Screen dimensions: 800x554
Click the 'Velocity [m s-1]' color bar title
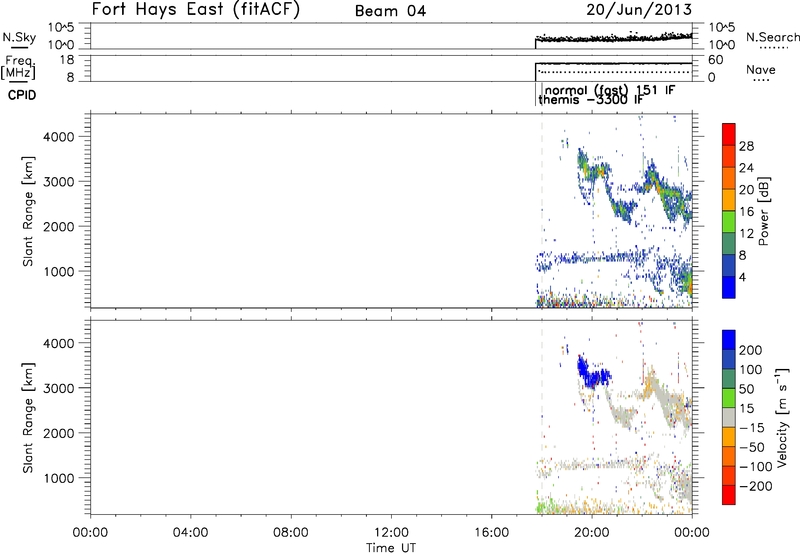click(782, 418)
